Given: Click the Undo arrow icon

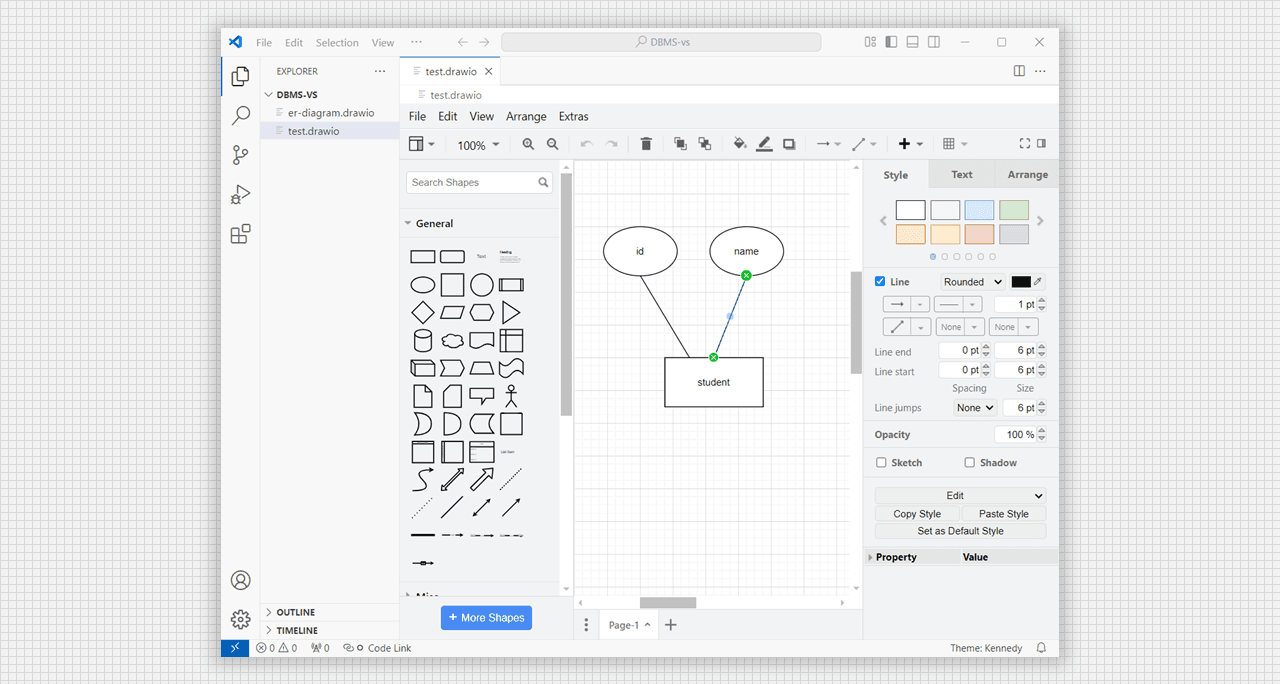Looking at the screenshot, I should pos(586,144).
